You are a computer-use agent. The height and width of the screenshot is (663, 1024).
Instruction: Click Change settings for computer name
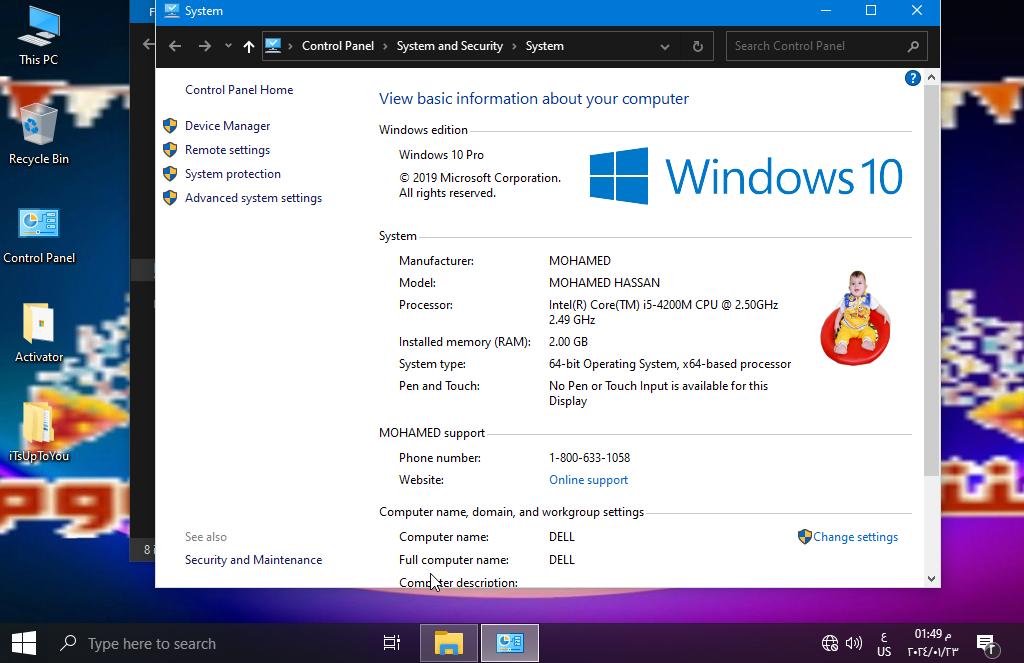(x=855, y=537)
